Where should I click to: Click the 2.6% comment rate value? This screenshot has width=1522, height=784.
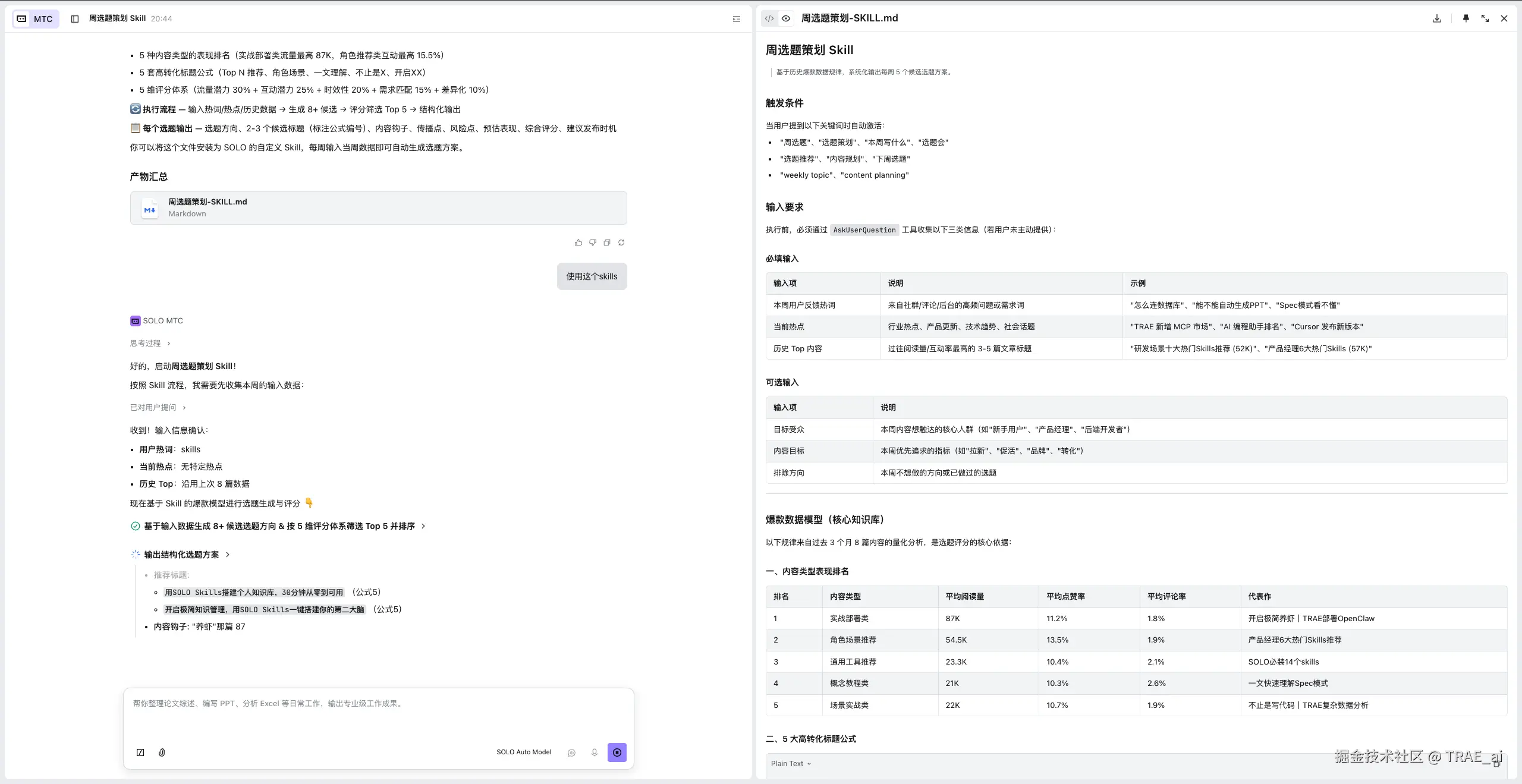(1156, 684)
